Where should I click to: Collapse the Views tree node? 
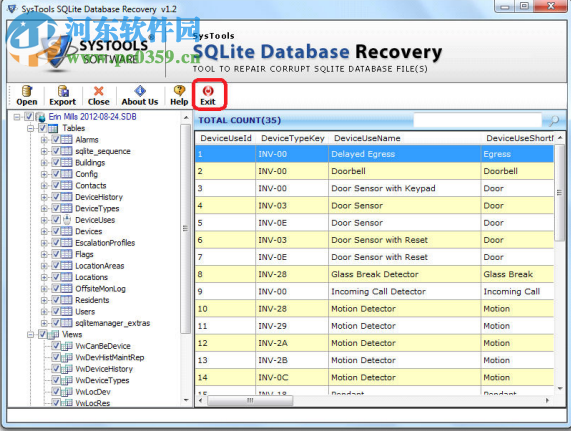[31, 334]
